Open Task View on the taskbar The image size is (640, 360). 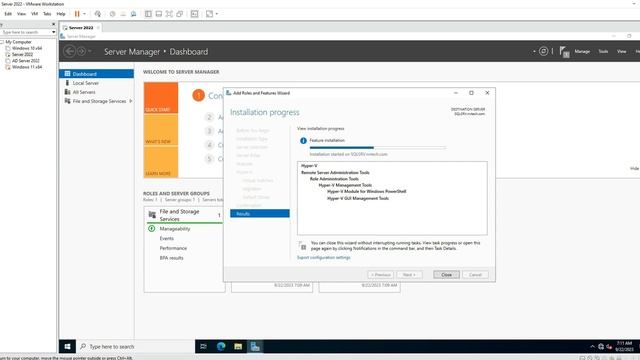pyautogui.click(x=203, y=347)
